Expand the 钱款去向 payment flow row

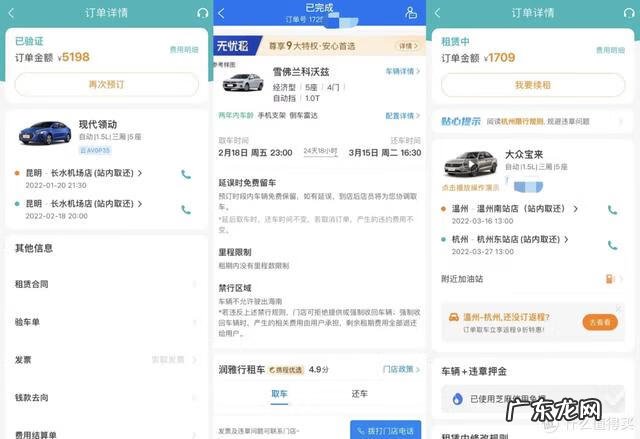[107, 397]
